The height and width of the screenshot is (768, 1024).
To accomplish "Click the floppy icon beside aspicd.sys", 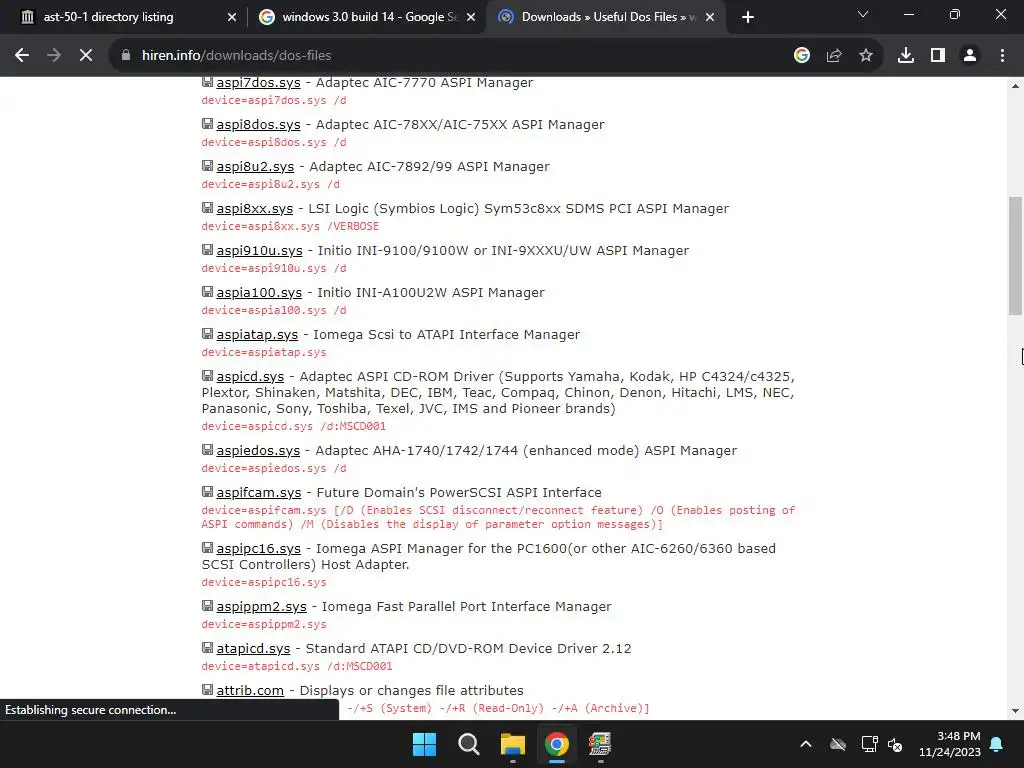I will (207, 376).
